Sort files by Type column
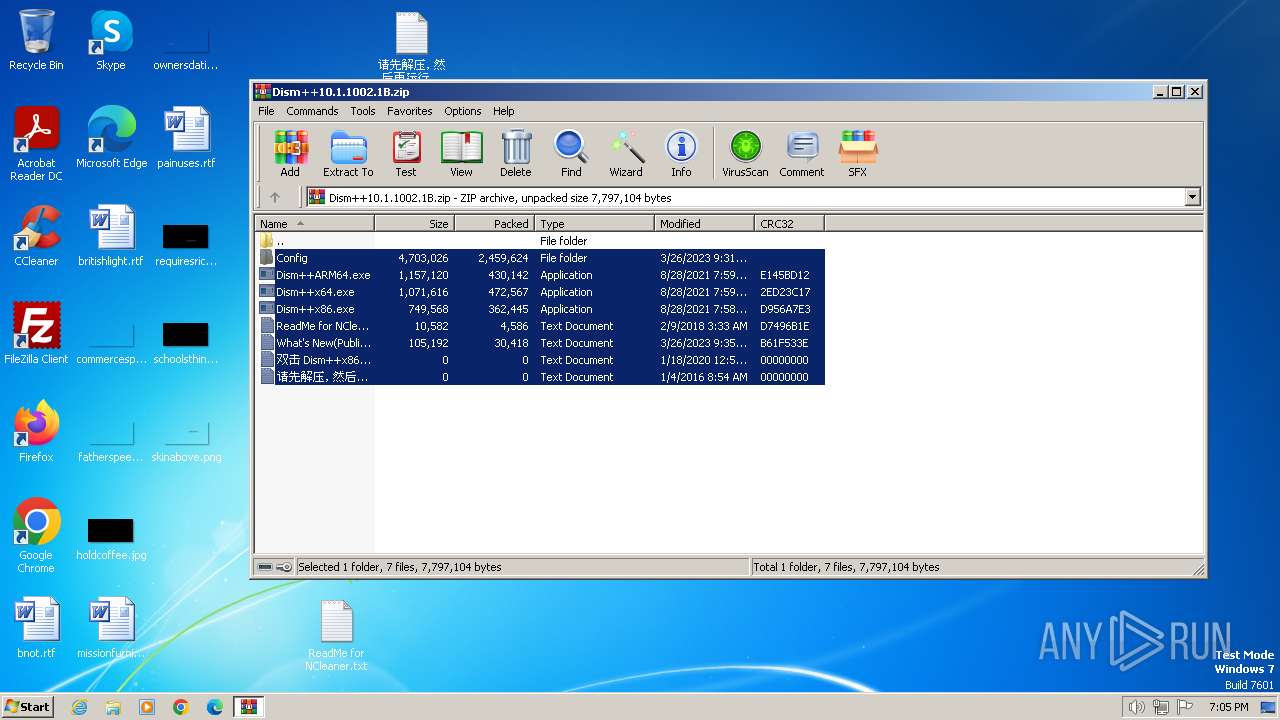The image size is (1280, 720). click(x=595, y=224)
